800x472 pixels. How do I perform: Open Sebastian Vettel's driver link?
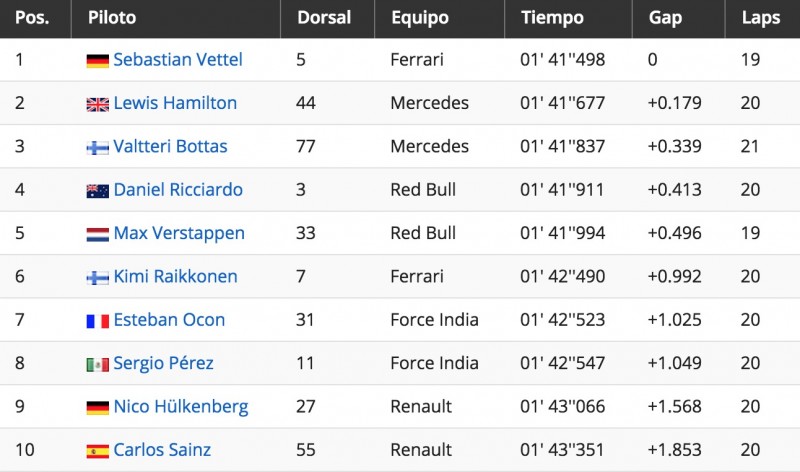pos(178,60)
